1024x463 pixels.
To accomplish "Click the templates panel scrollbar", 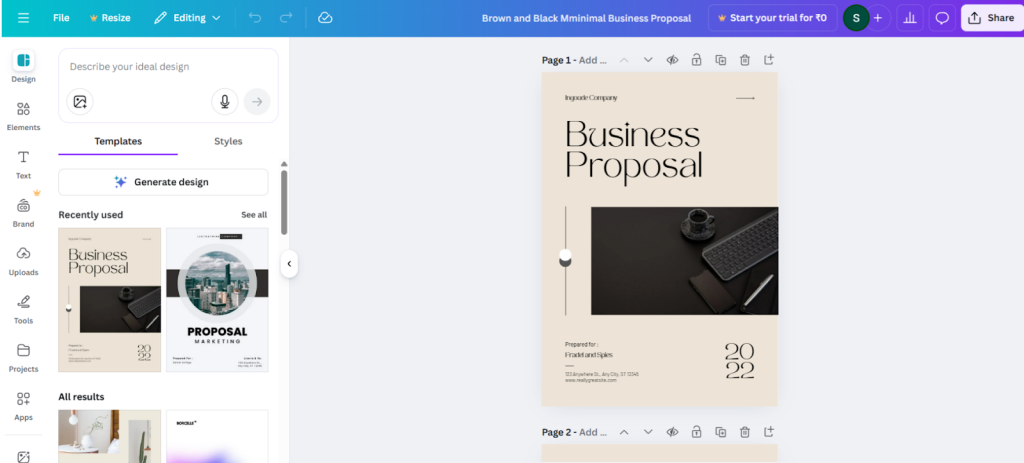I will tap(284, 202).
